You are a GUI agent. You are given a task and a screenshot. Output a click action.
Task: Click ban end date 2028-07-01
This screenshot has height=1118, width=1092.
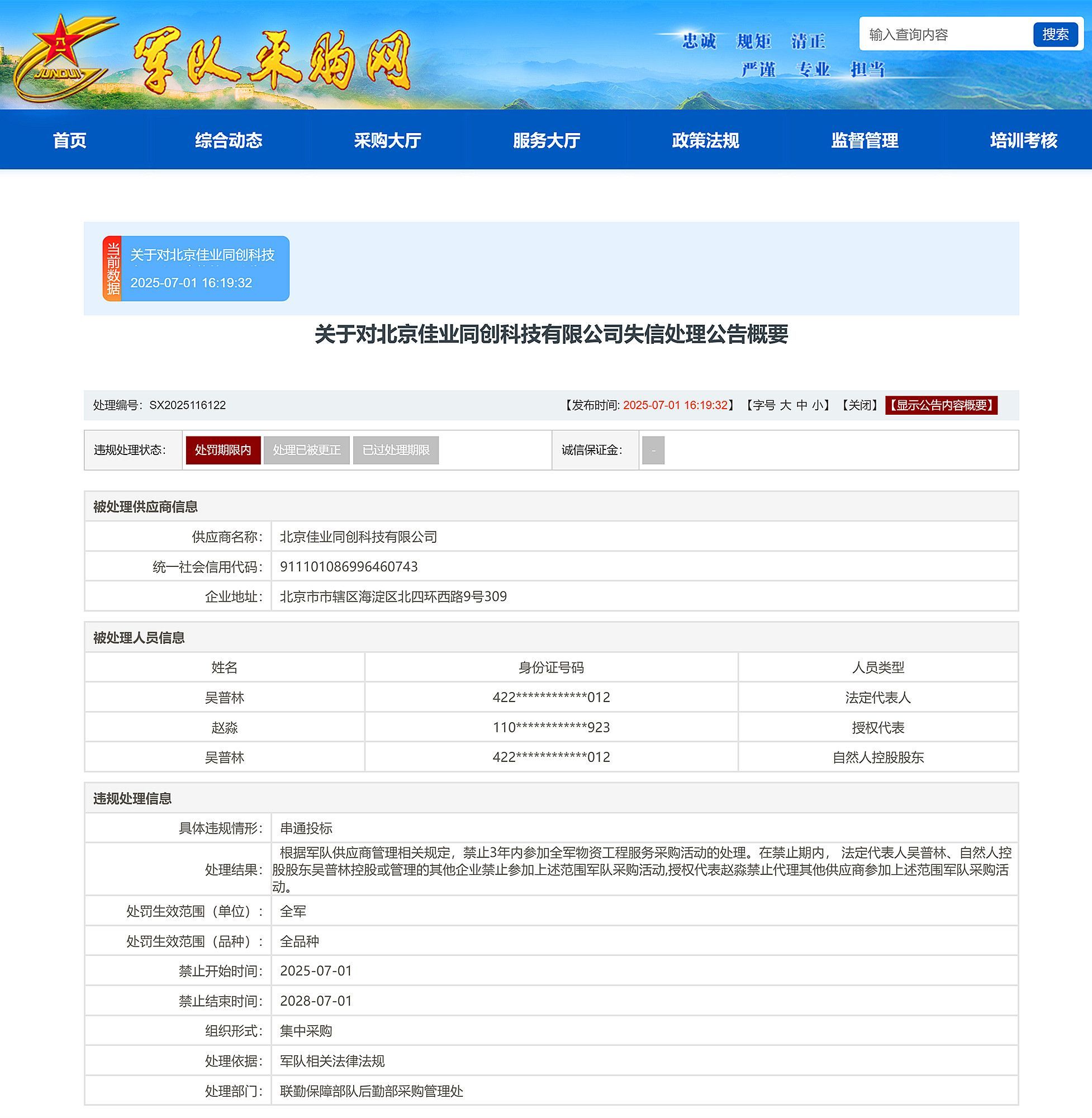315,1001
